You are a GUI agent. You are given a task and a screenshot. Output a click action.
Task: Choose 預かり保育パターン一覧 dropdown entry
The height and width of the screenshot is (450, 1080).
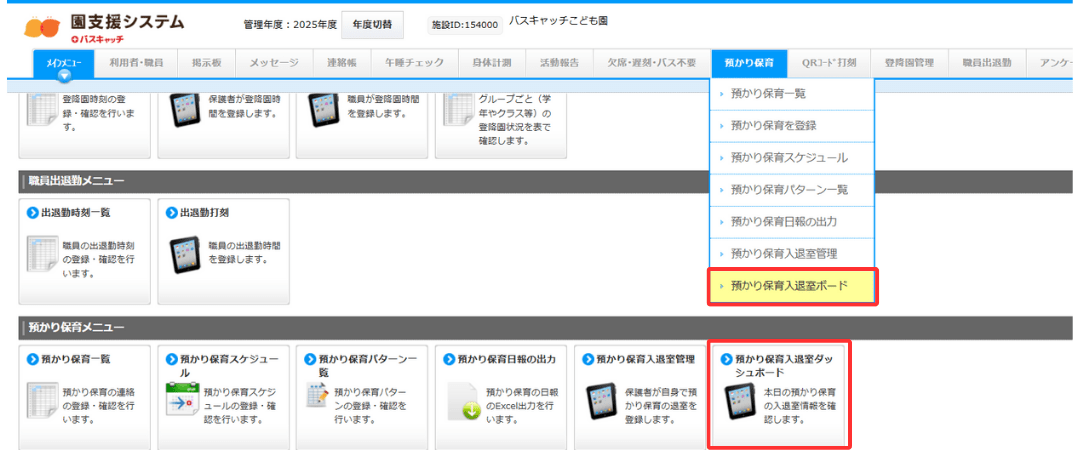pos(789,190)
